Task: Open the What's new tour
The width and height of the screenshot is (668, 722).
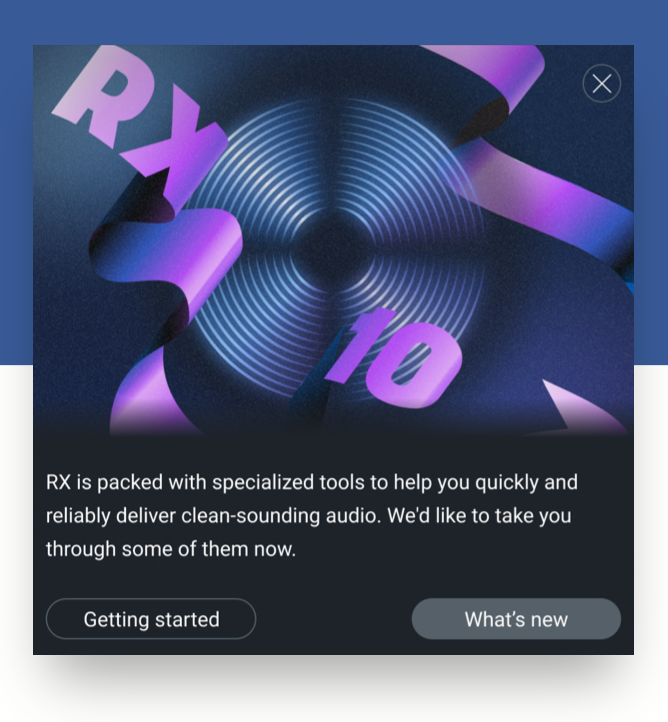Action: [516, 619]
